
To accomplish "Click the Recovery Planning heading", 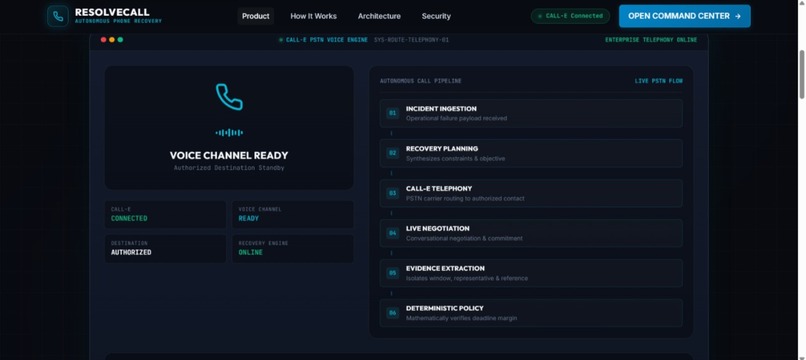I will 442,149.
